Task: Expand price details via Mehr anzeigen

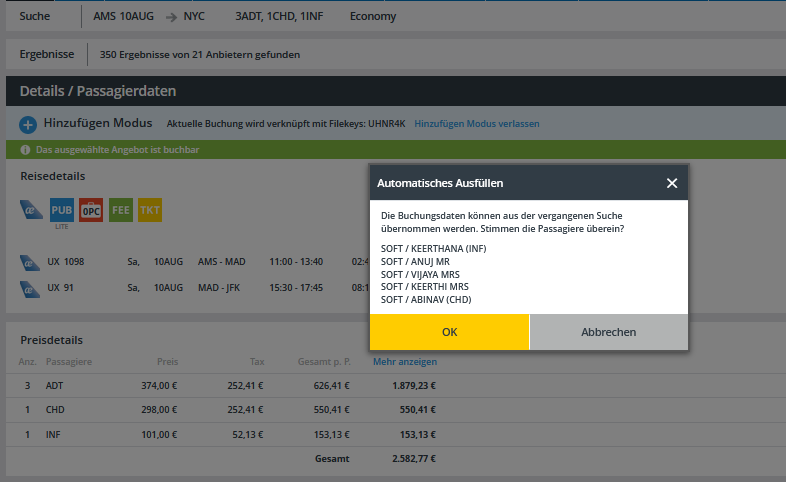Action: 404,362
